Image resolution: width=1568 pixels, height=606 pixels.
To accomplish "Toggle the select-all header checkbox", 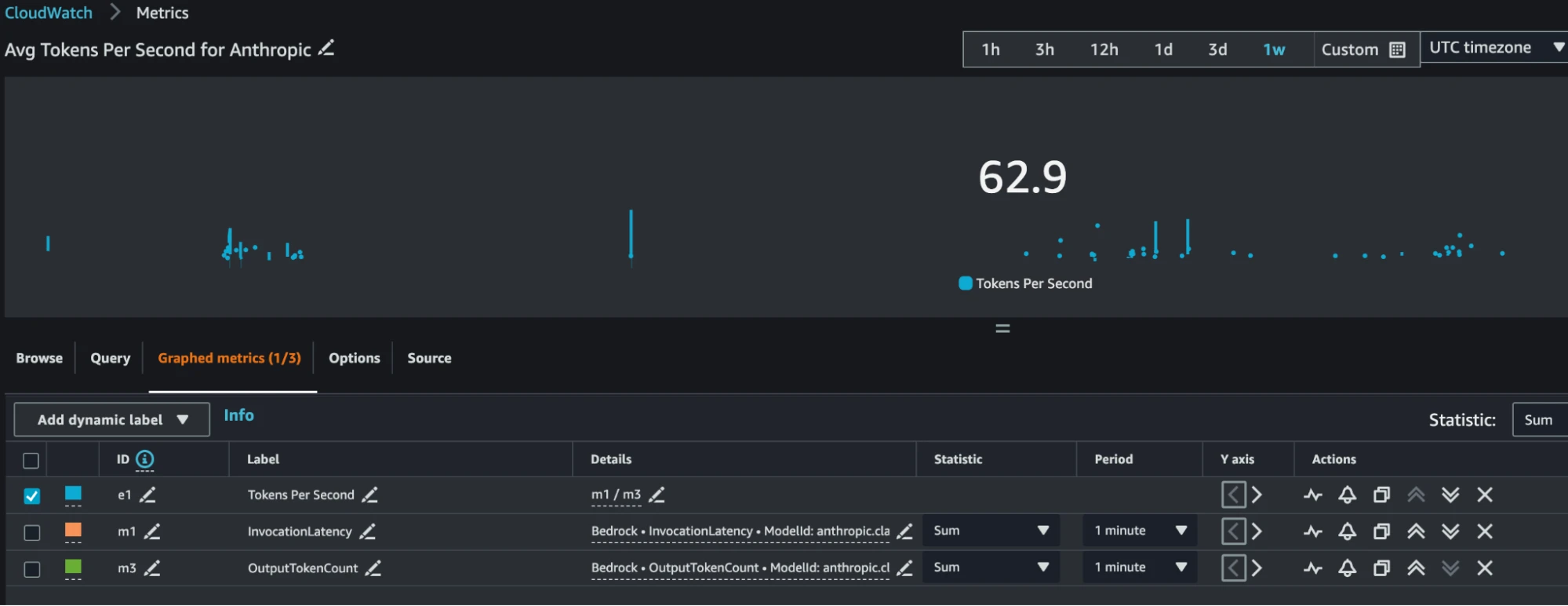I will pyautogui.click(x=31, y=460).
